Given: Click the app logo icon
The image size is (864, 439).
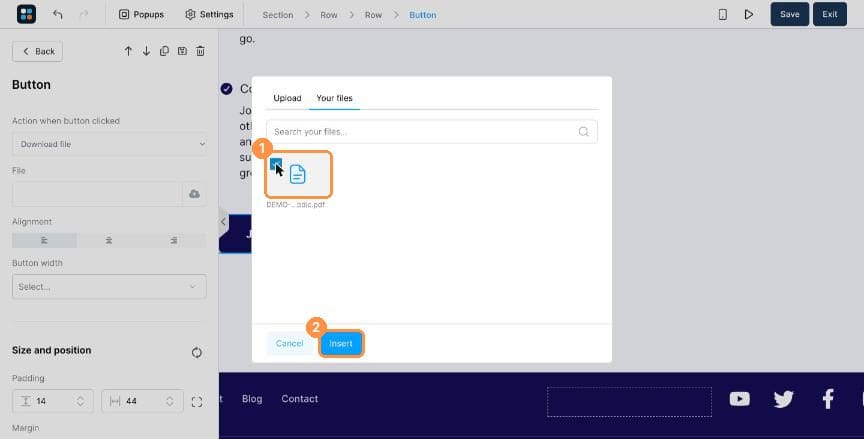Looking at the screenshot, I should (x=26, y=14).
